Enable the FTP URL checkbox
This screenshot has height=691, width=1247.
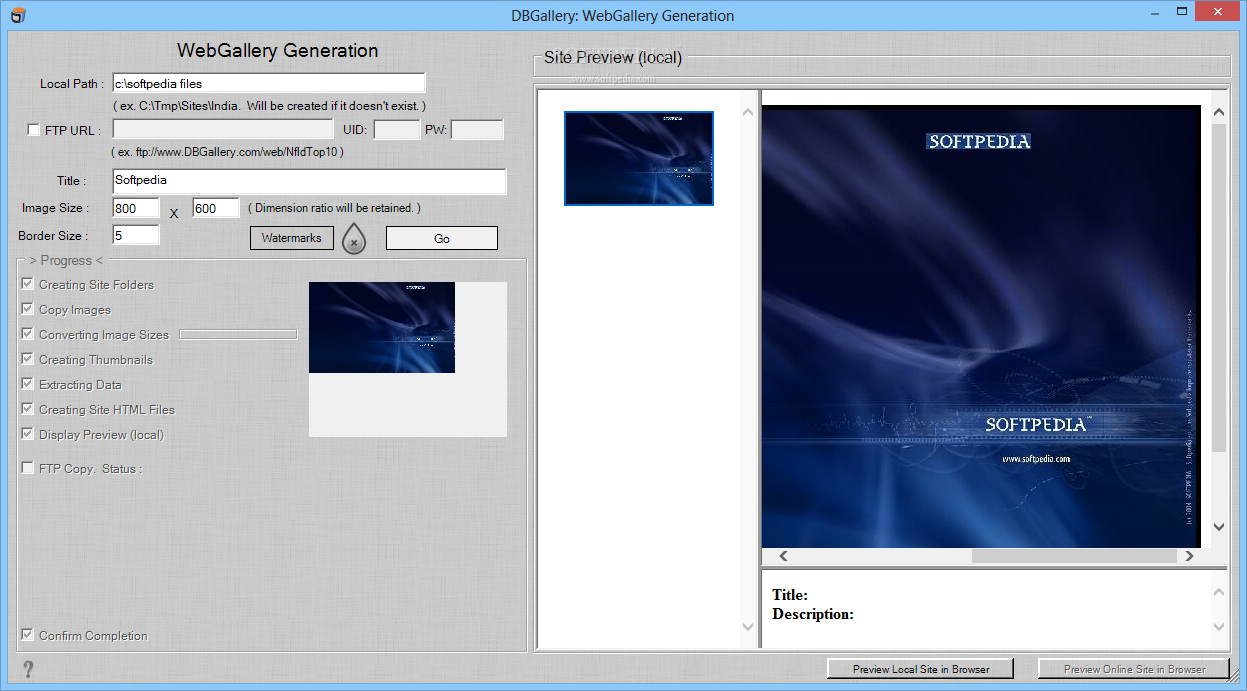pyautogui.click(x=33, y=130)
